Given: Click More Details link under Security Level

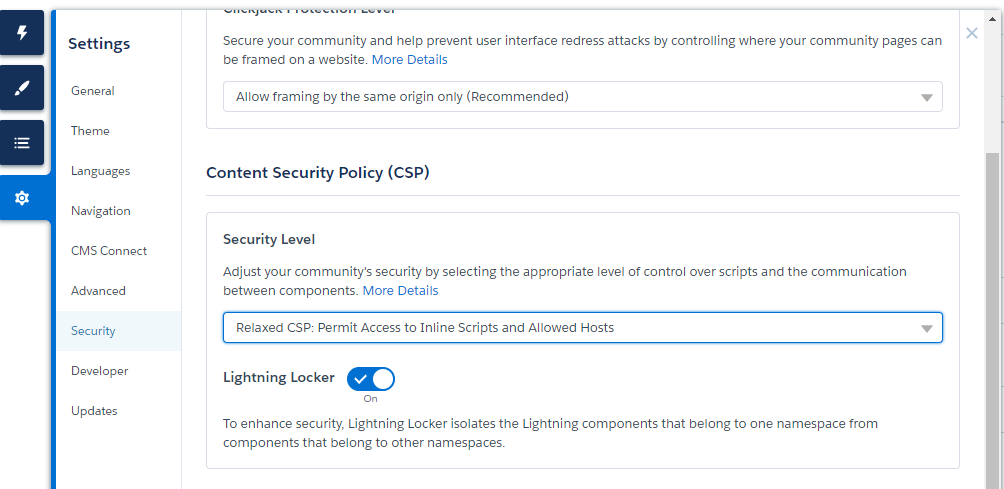Looking at the screenshot, I should coord(400,291).
